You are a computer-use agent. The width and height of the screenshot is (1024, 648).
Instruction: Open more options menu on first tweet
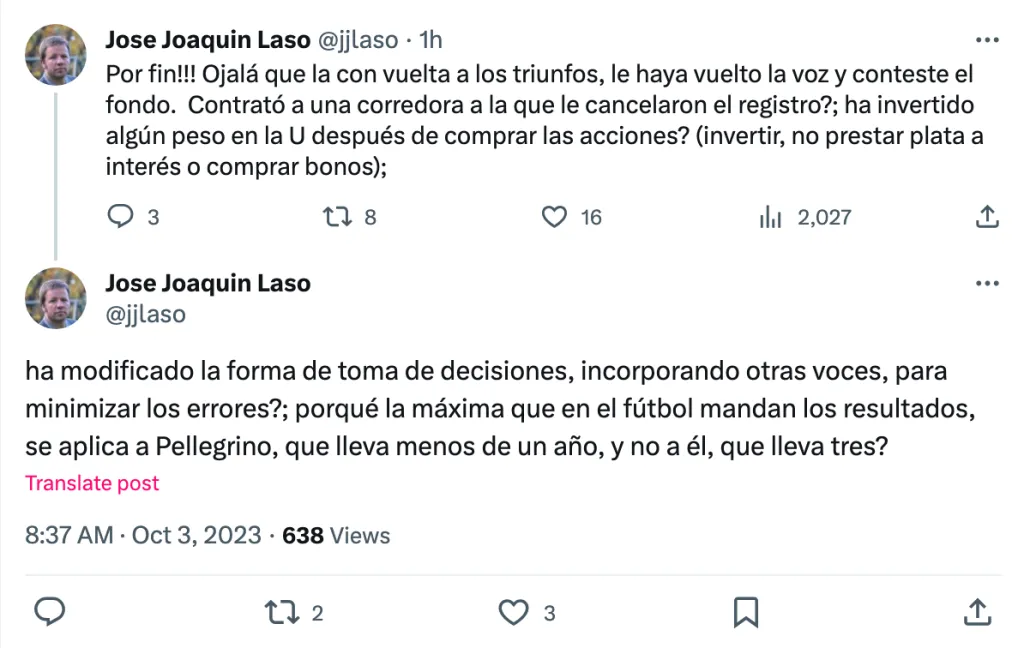(x=986, y=40)
